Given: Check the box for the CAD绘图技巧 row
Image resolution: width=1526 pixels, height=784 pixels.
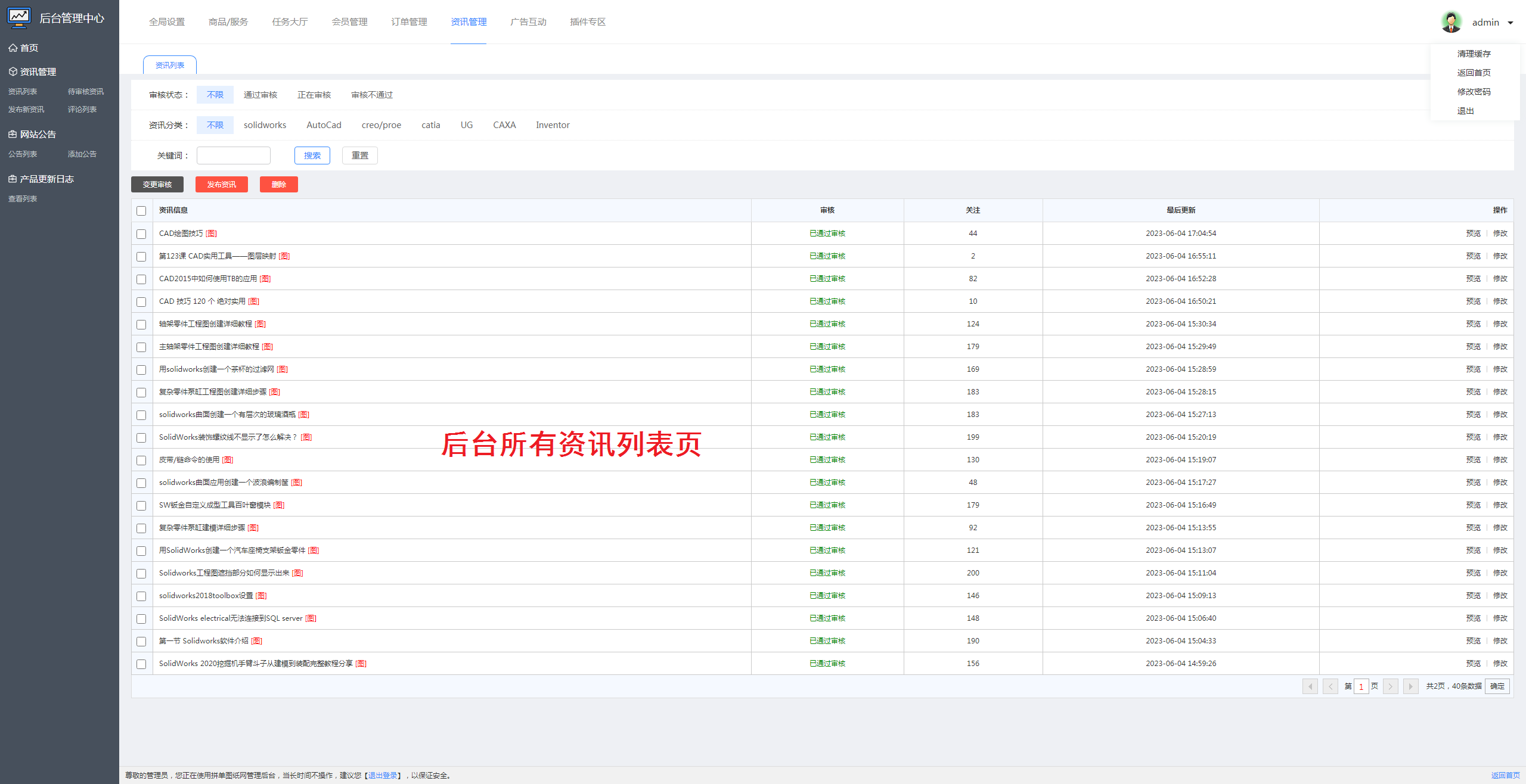Looking at the screenshot, I should (141, 234).
